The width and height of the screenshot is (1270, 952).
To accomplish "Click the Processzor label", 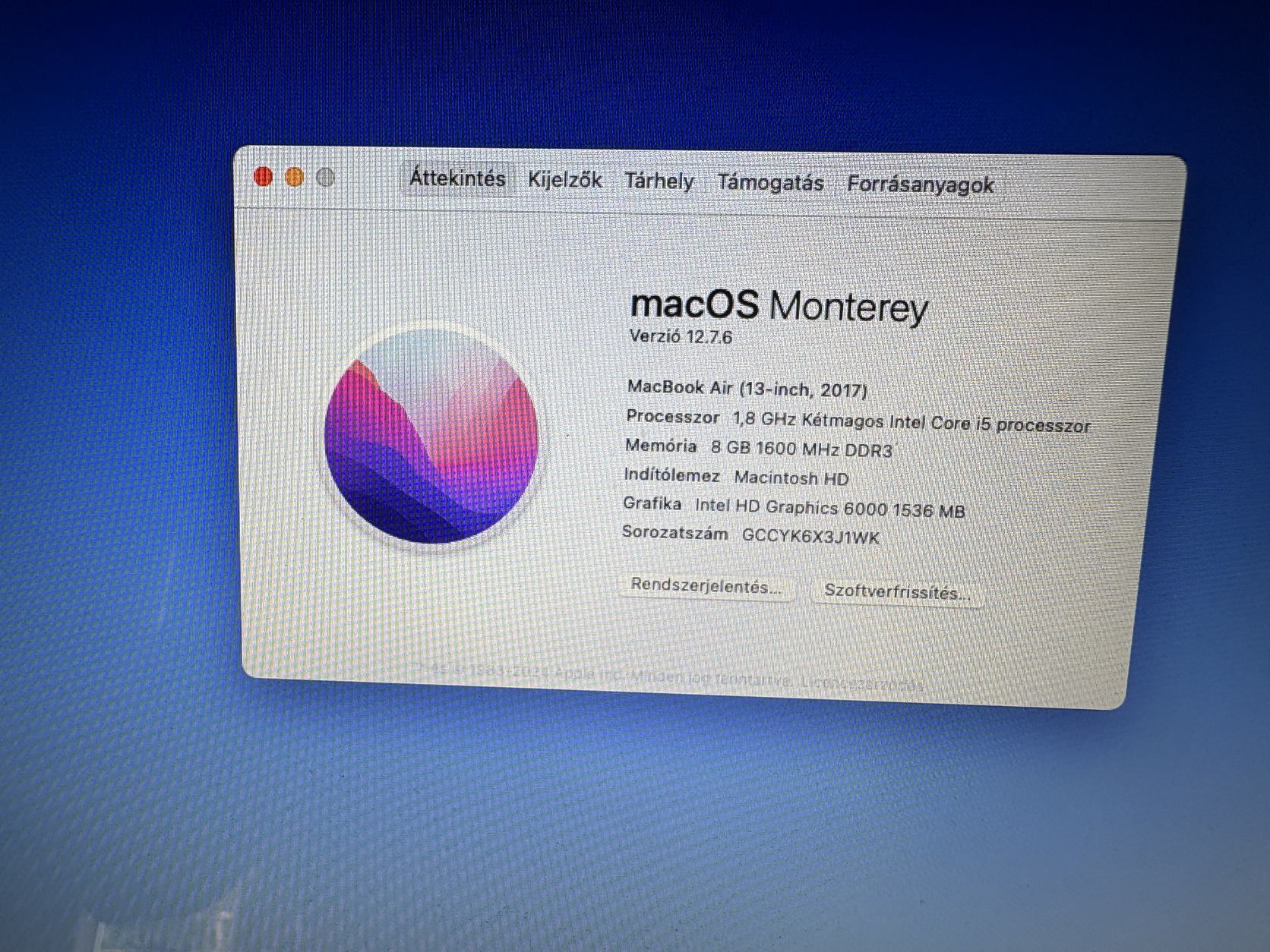I will point(672,417).
